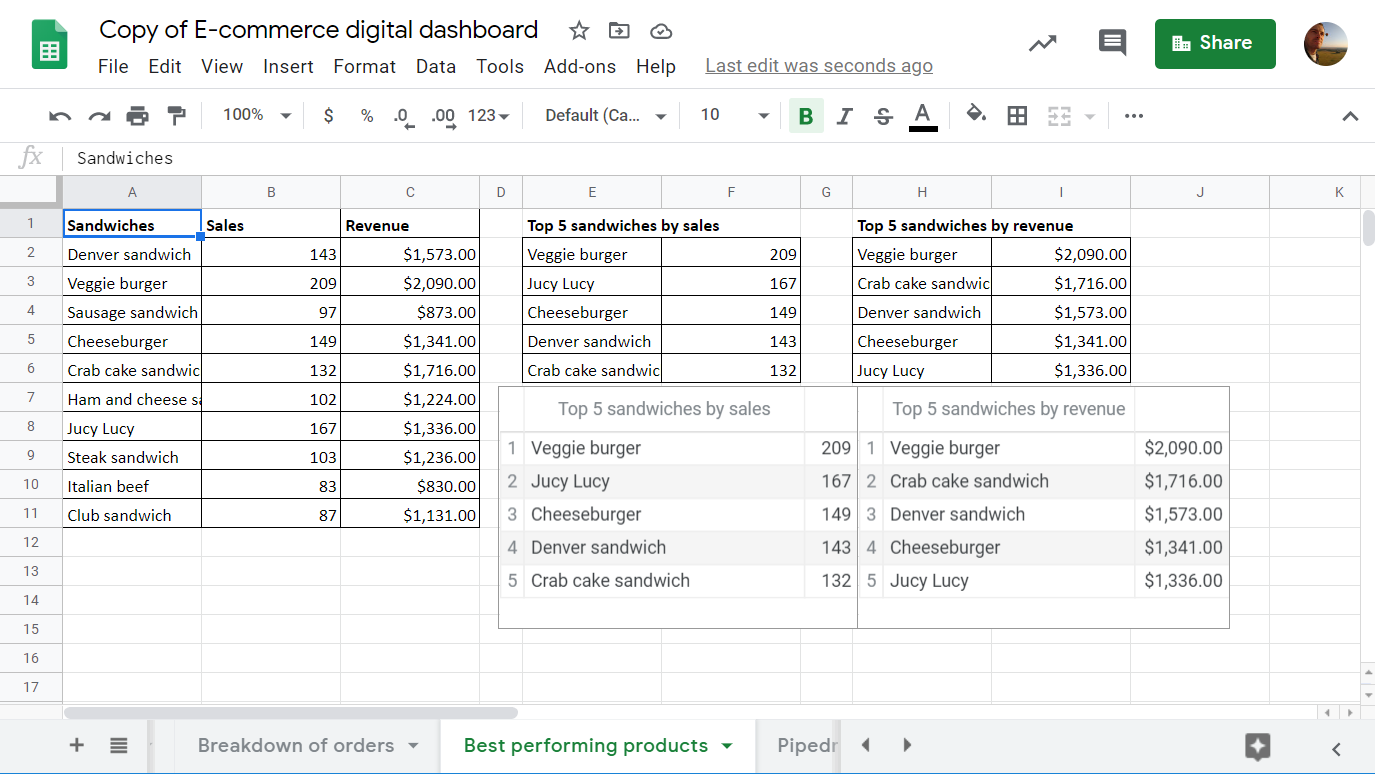Collapse the toolbar with the up chevron

[1350, 115]
